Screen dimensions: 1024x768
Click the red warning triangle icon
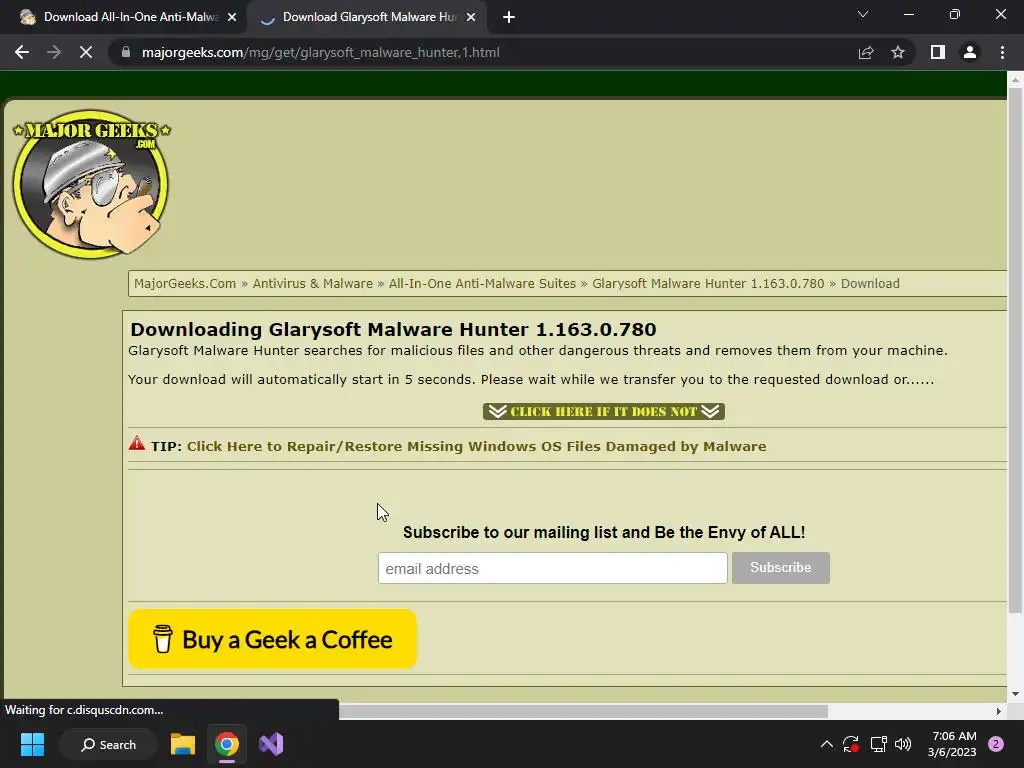click(136, 443)
